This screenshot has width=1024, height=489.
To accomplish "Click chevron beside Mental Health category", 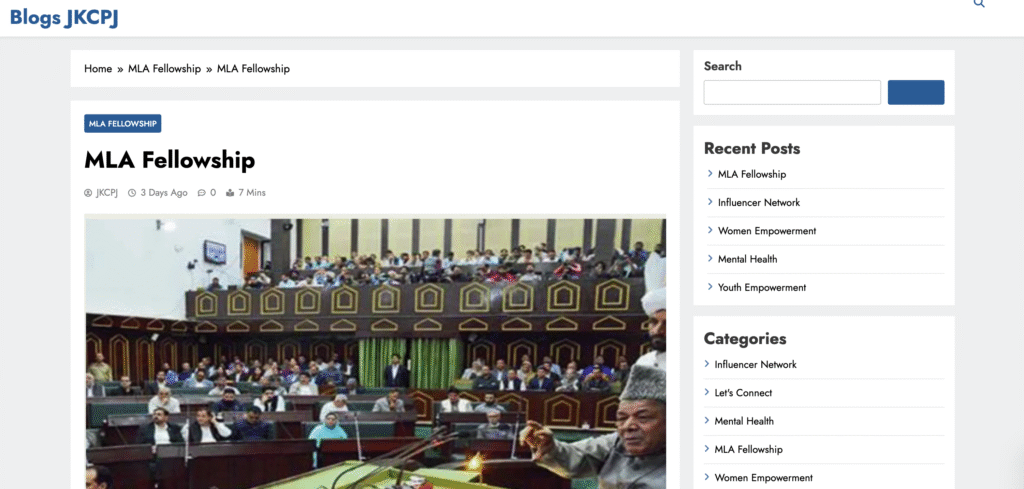I will tap(707, 420).
